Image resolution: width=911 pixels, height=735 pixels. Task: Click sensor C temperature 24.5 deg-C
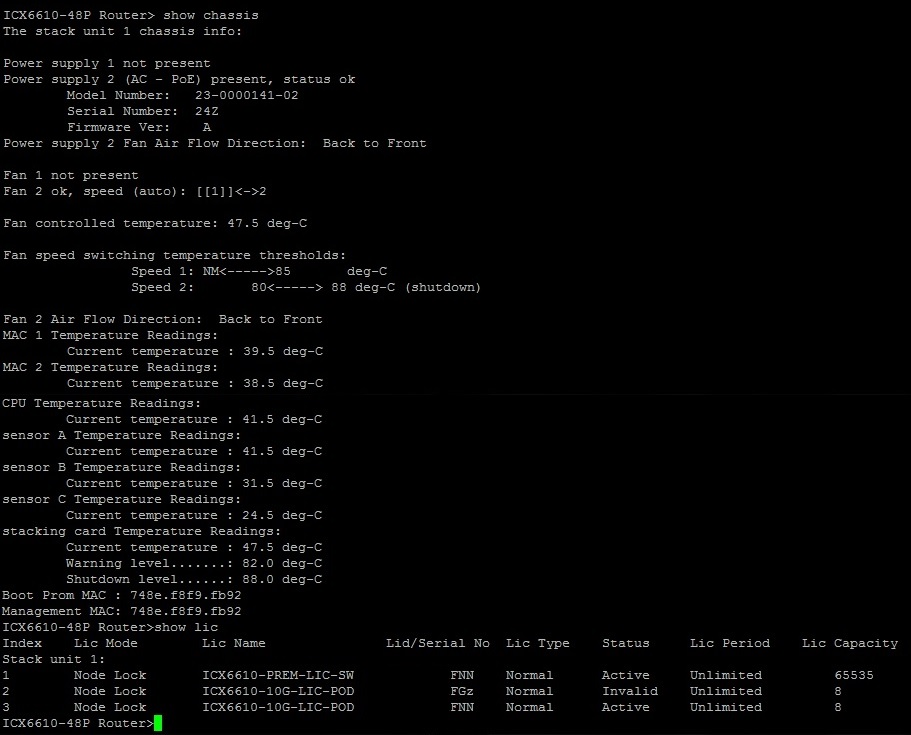pyautogui.click(x=193, y=515)
